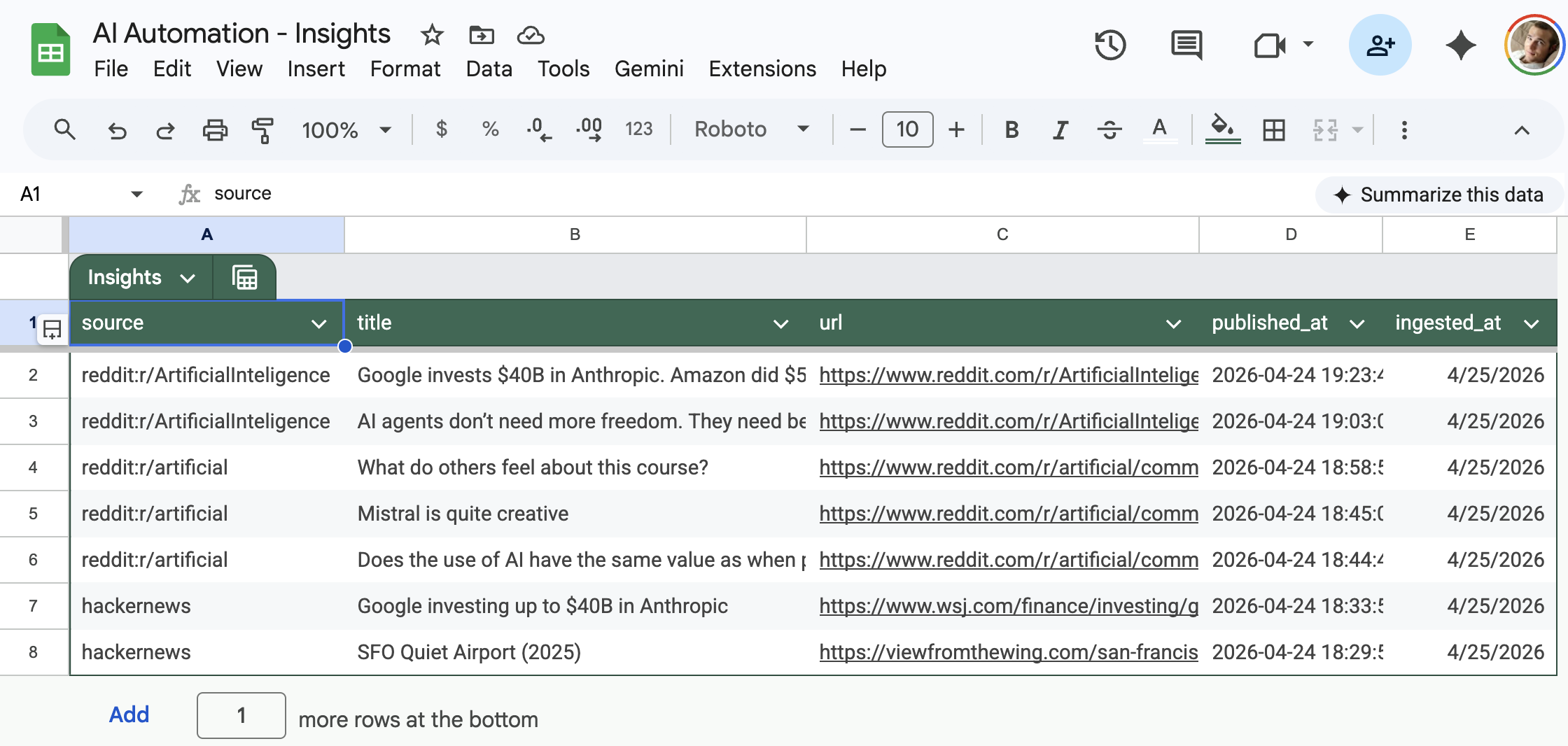Select column B header
The height and width of the screenshot is (746, 1568).
click(x=575, y=234)
